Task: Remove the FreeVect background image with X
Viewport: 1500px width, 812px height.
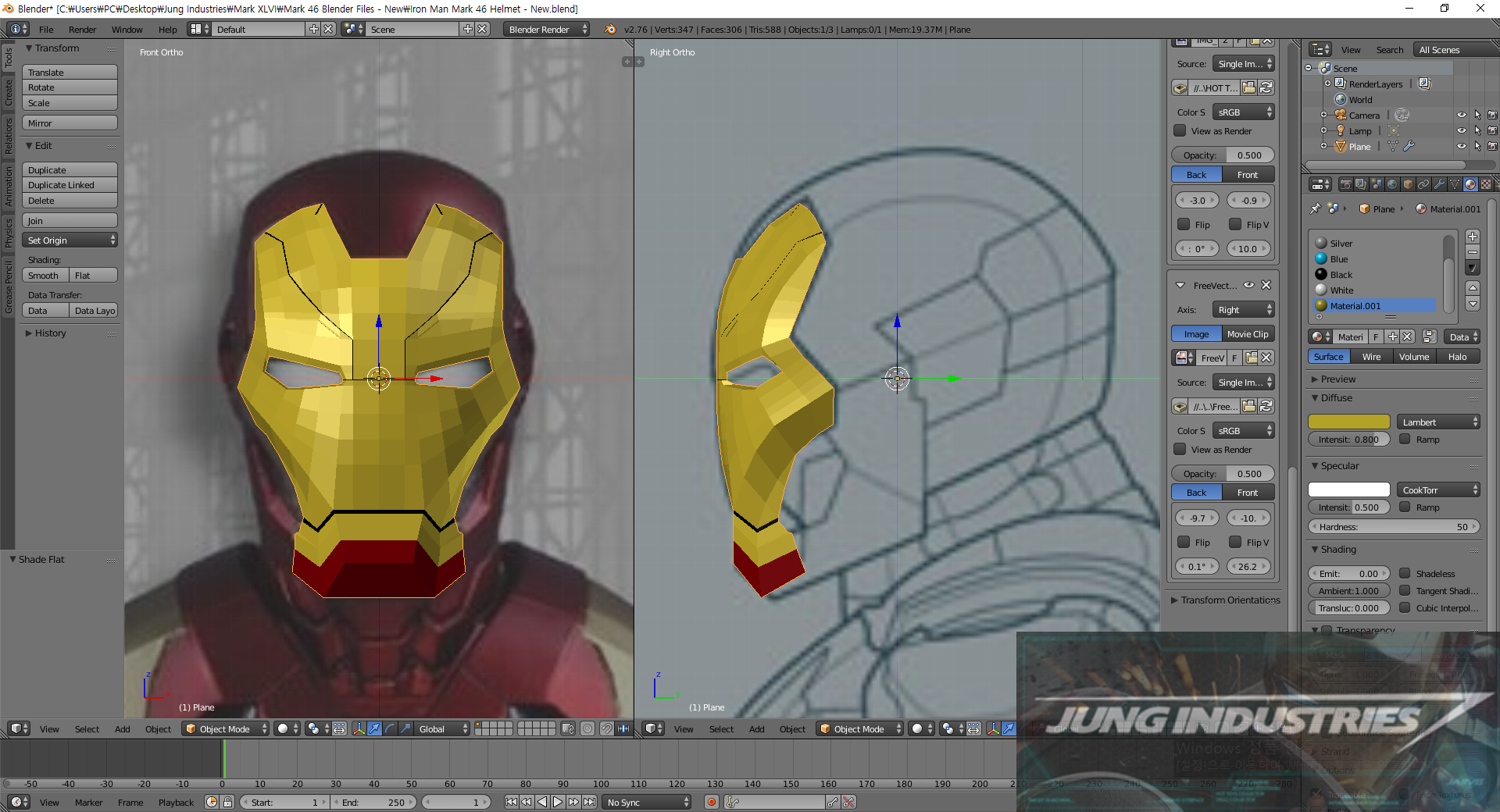Action: (x=1266, y=285)
